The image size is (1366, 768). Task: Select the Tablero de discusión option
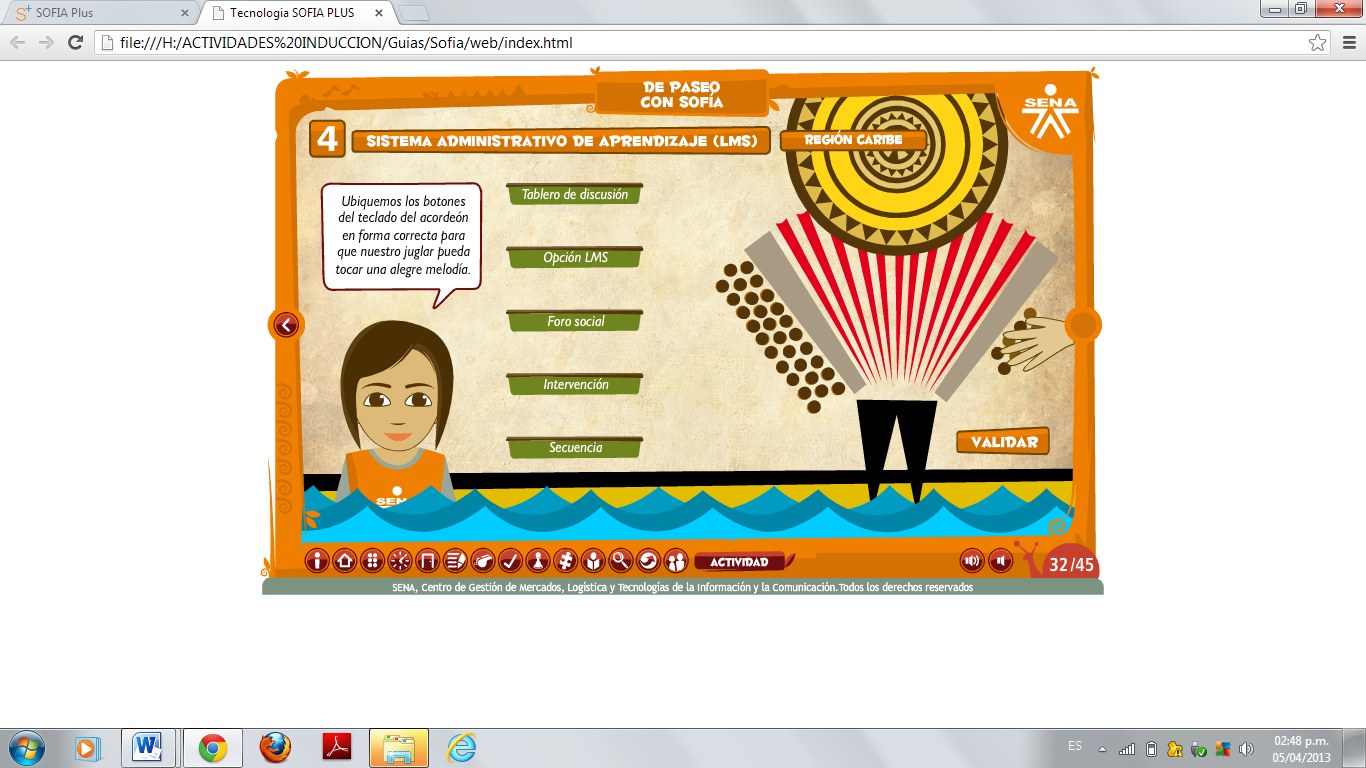(575, 194)
